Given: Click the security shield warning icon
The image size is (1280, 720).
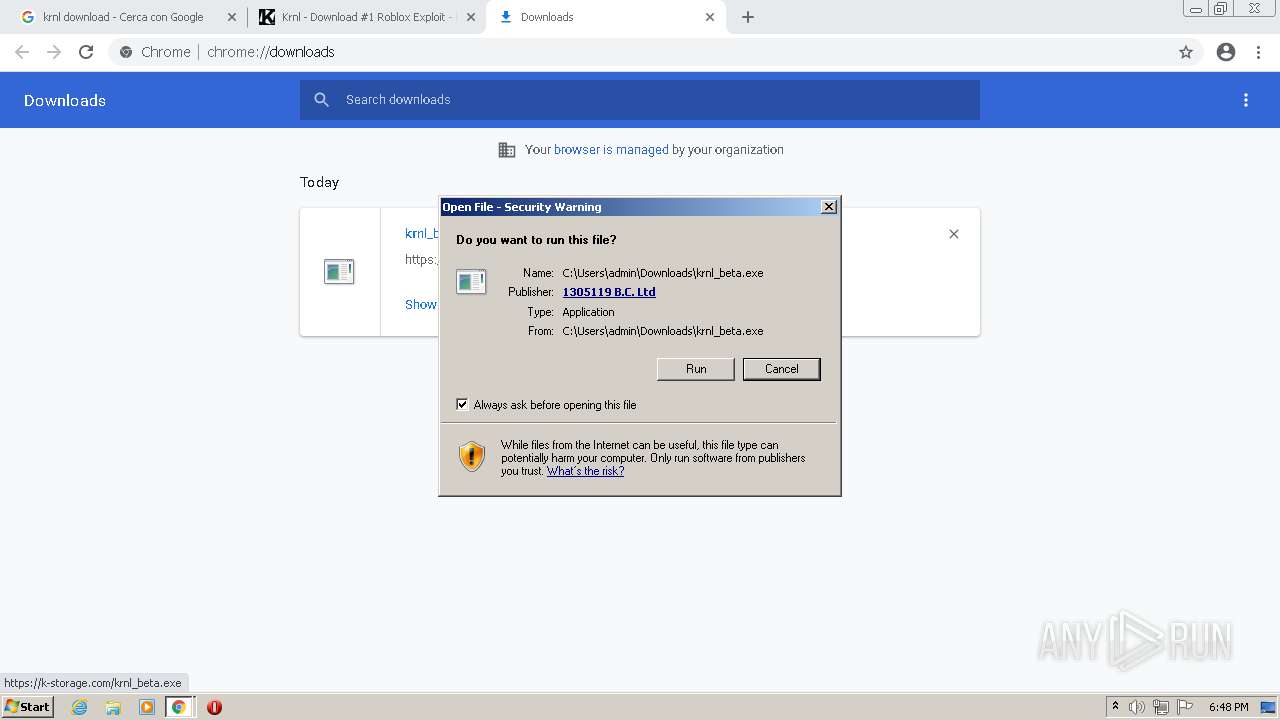Looking at the screenshot, I should tap(472, 457).
